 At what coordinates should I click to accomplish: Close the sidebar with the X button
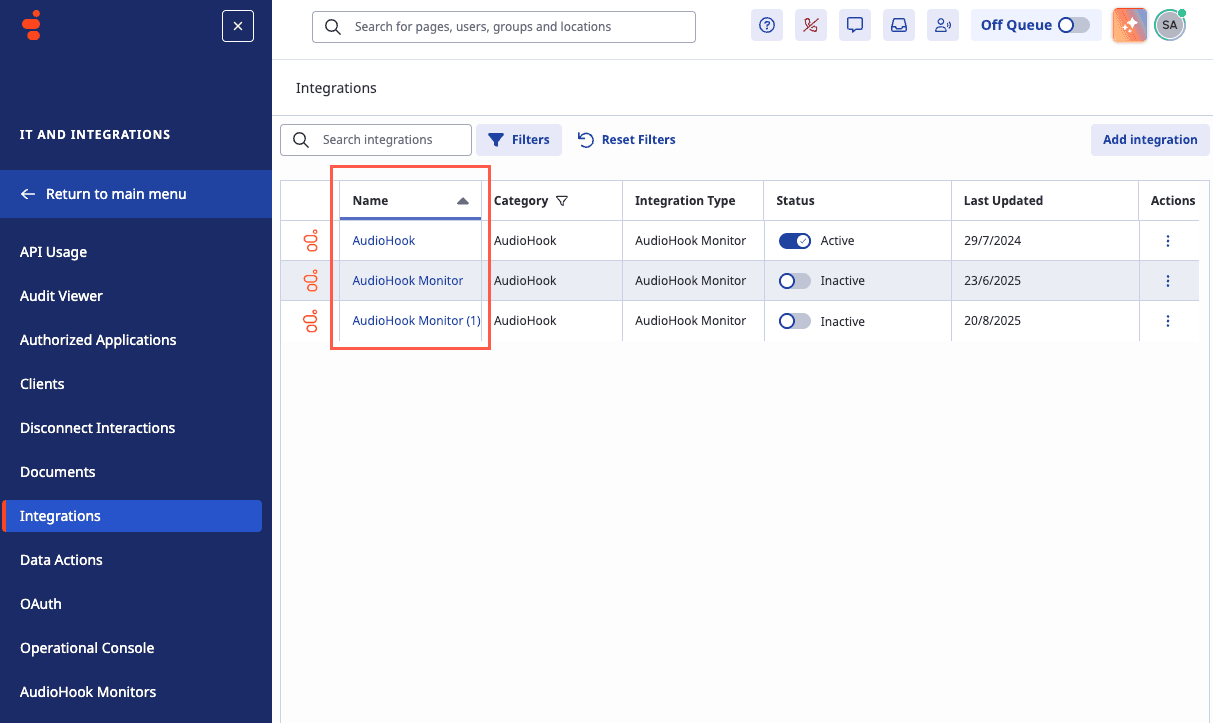238,26
